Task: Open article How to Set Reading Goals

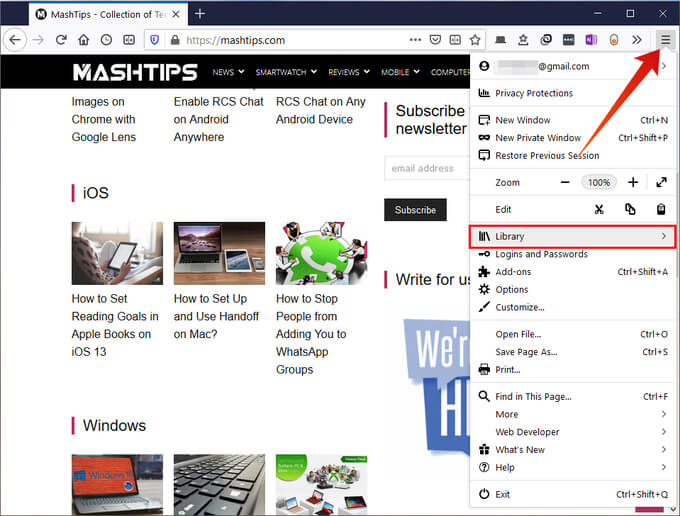Action: click(114, 325)
